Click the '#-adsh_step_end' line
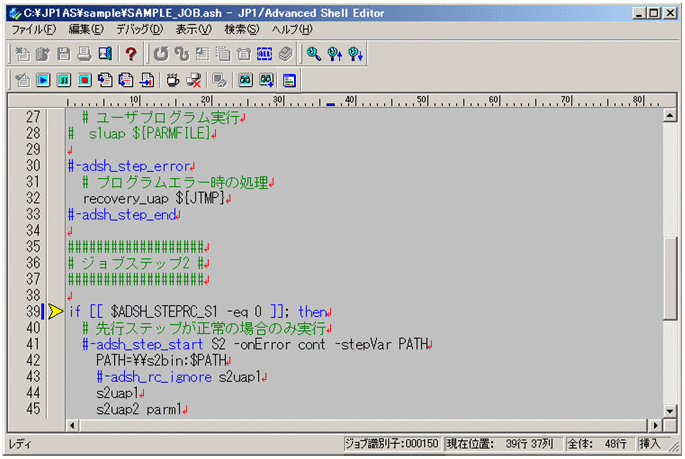This screenshot has height=459, width=685. coord(124,215)
